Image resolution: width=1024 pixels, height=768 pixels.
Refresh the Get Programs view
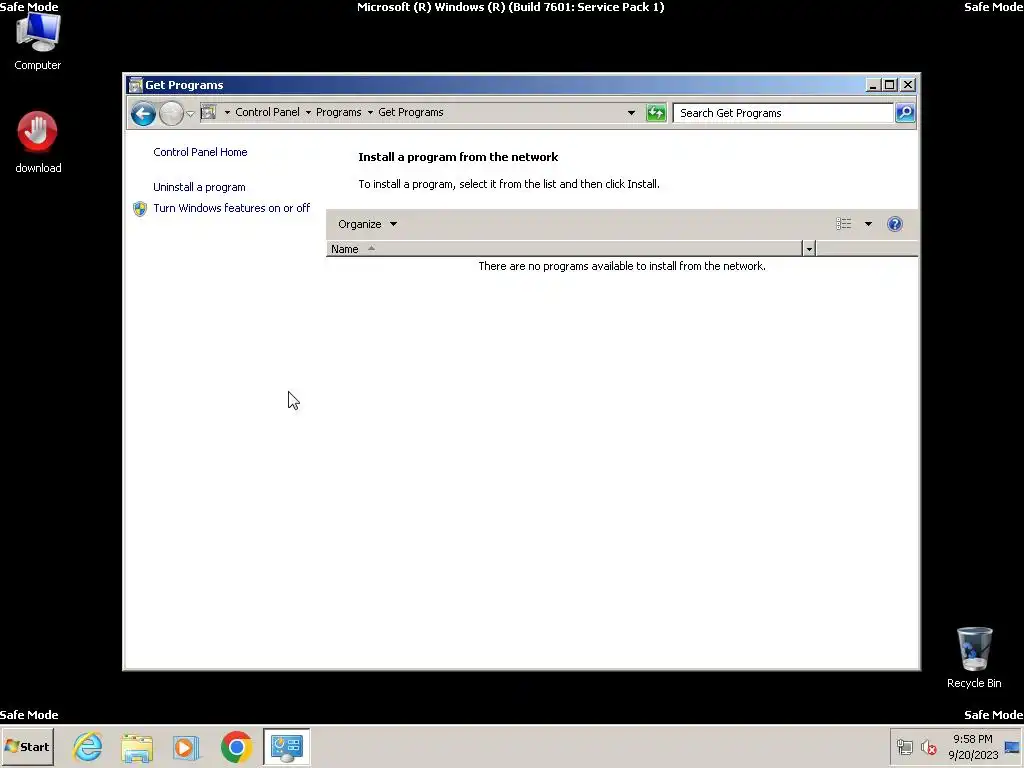pyautogui.click(x=656, y=113)
